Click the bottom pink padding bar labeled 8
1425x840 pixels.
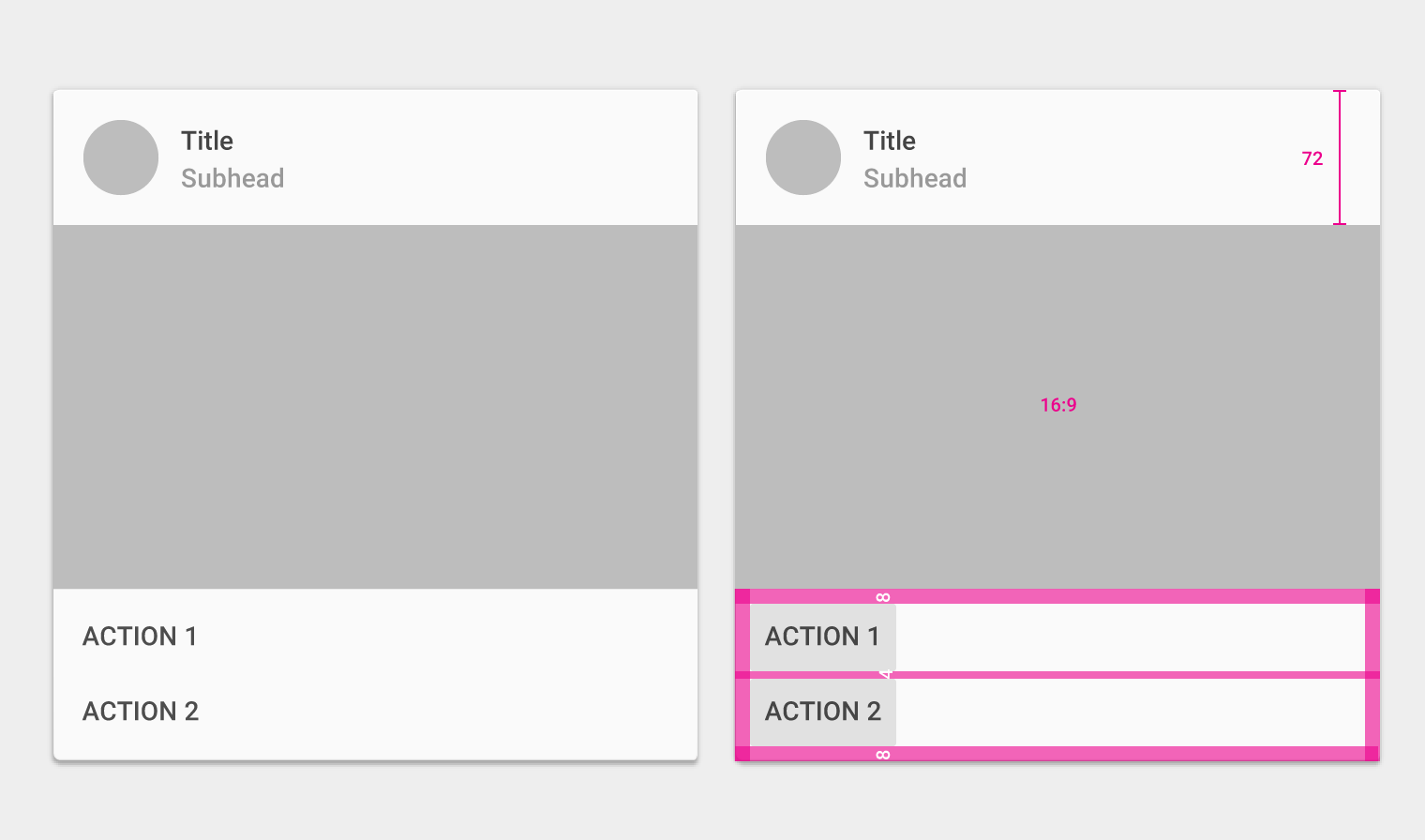[x=1057, y=754]
